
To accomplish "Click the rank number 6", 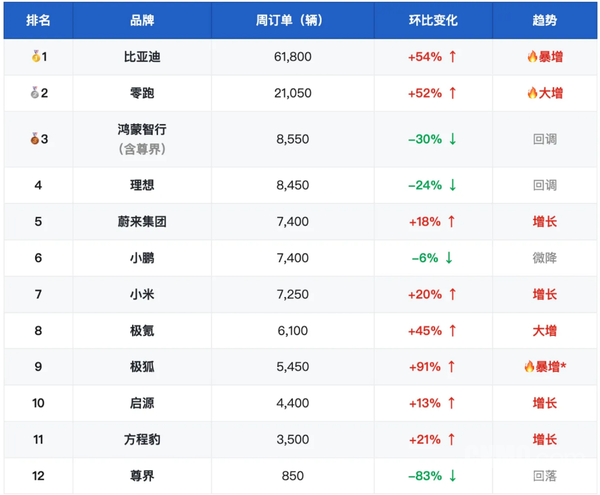I will (x=38, y=258).
